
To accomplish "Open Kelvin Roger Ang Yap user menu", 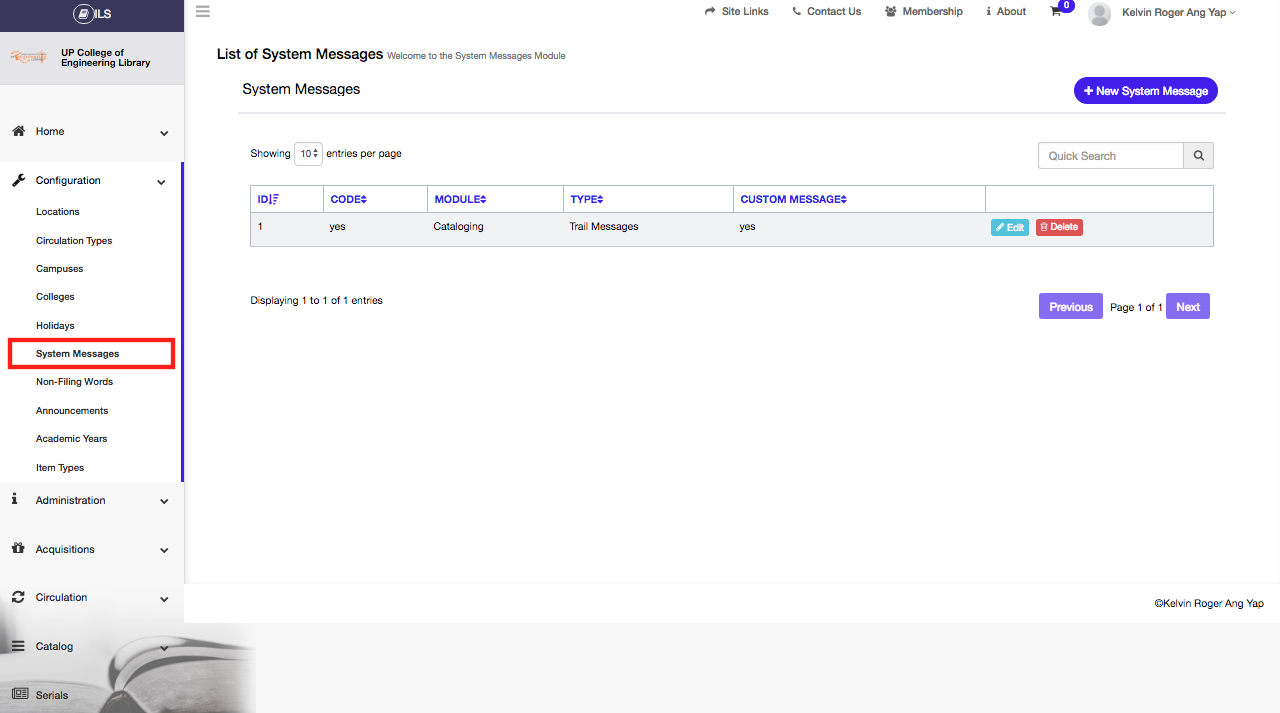I will click(1178, 13).
